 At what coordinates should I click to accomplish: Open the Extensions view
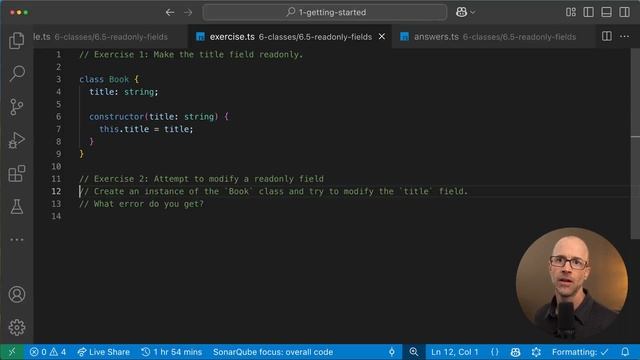tap(17, 173)
